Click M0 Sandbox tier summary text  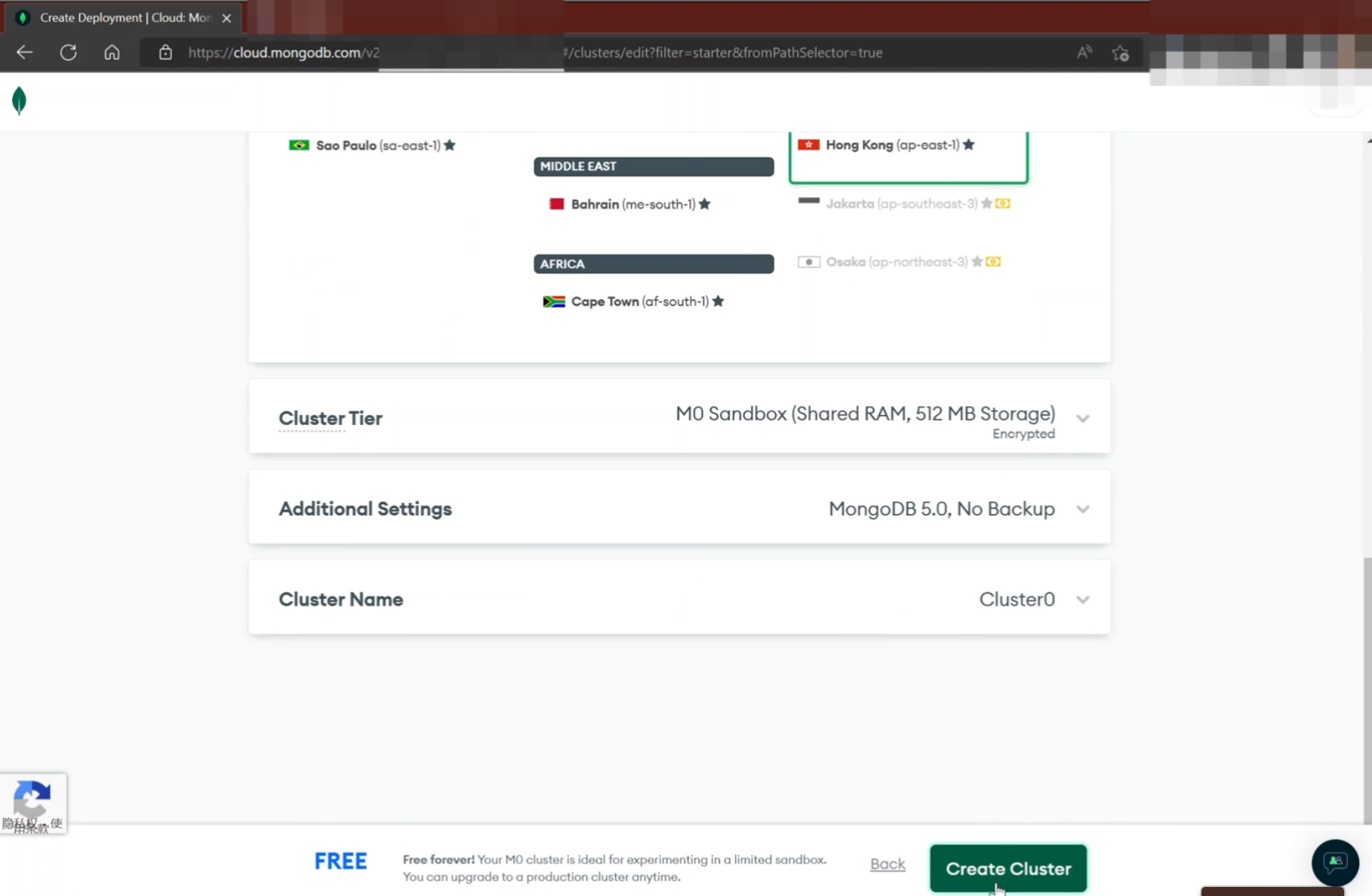tap(865, 414)
